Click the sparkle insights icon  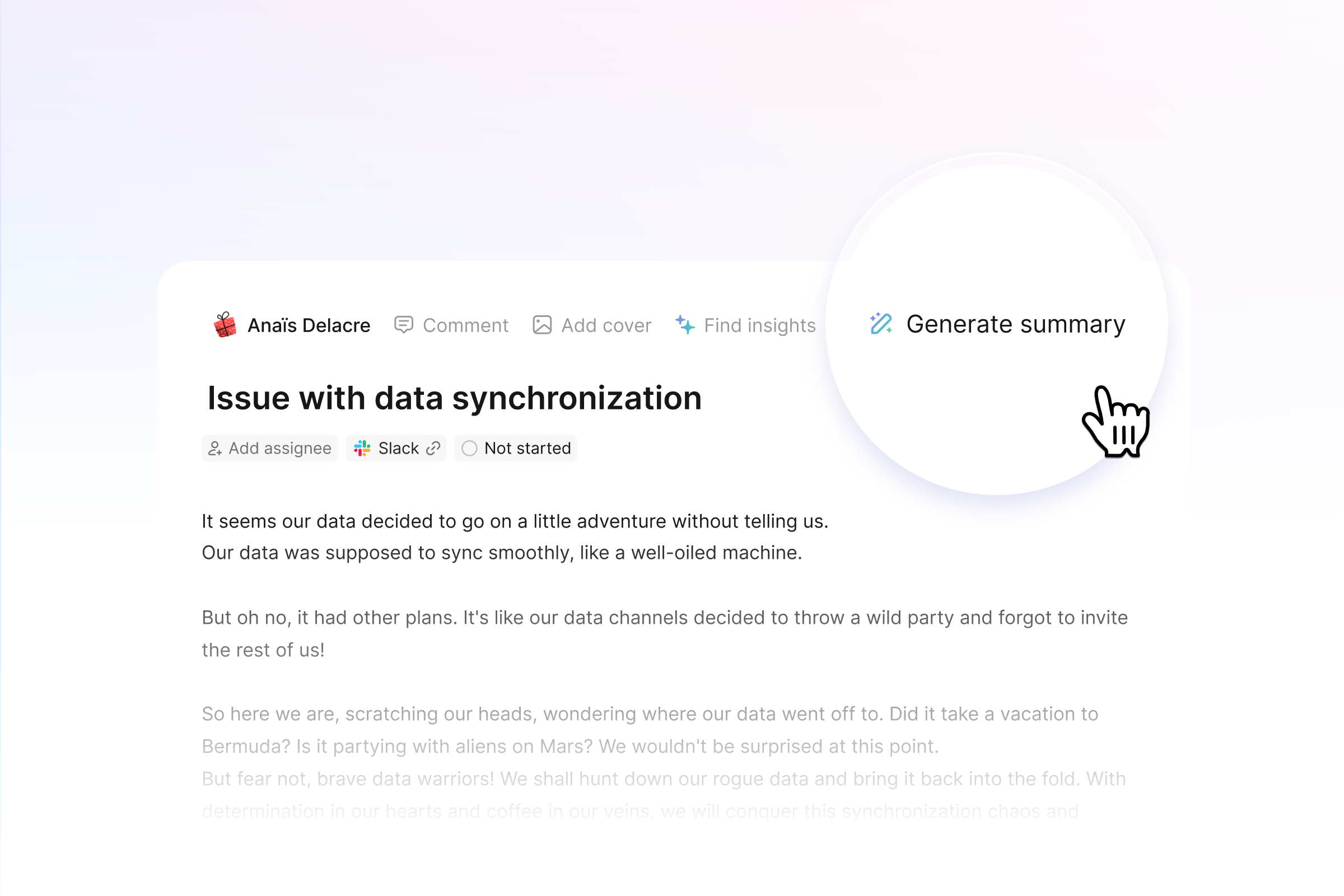click(684, 325)
